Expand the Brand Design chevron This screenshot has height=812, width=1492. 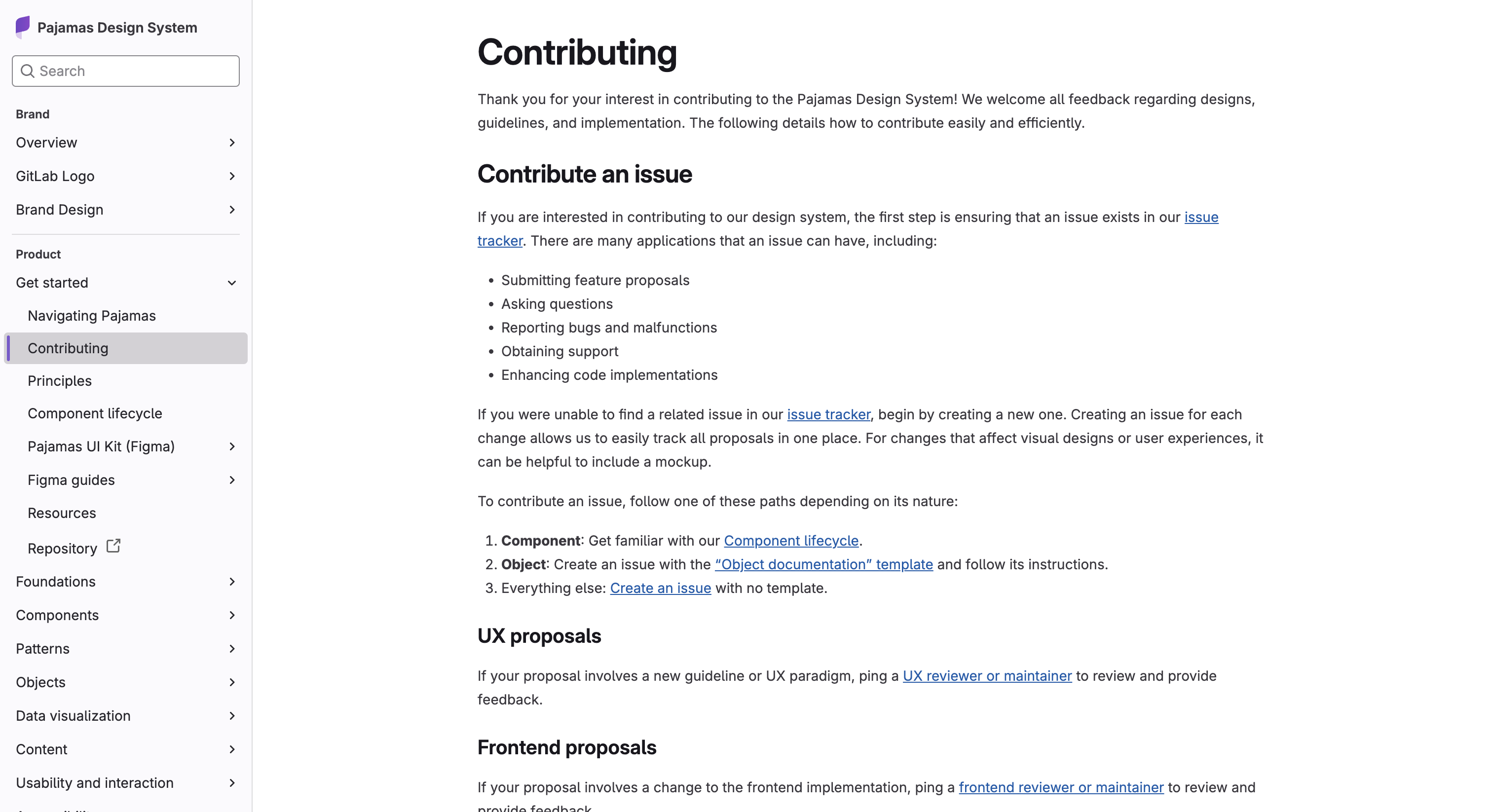pyautogui.click(x=232, y=210)
